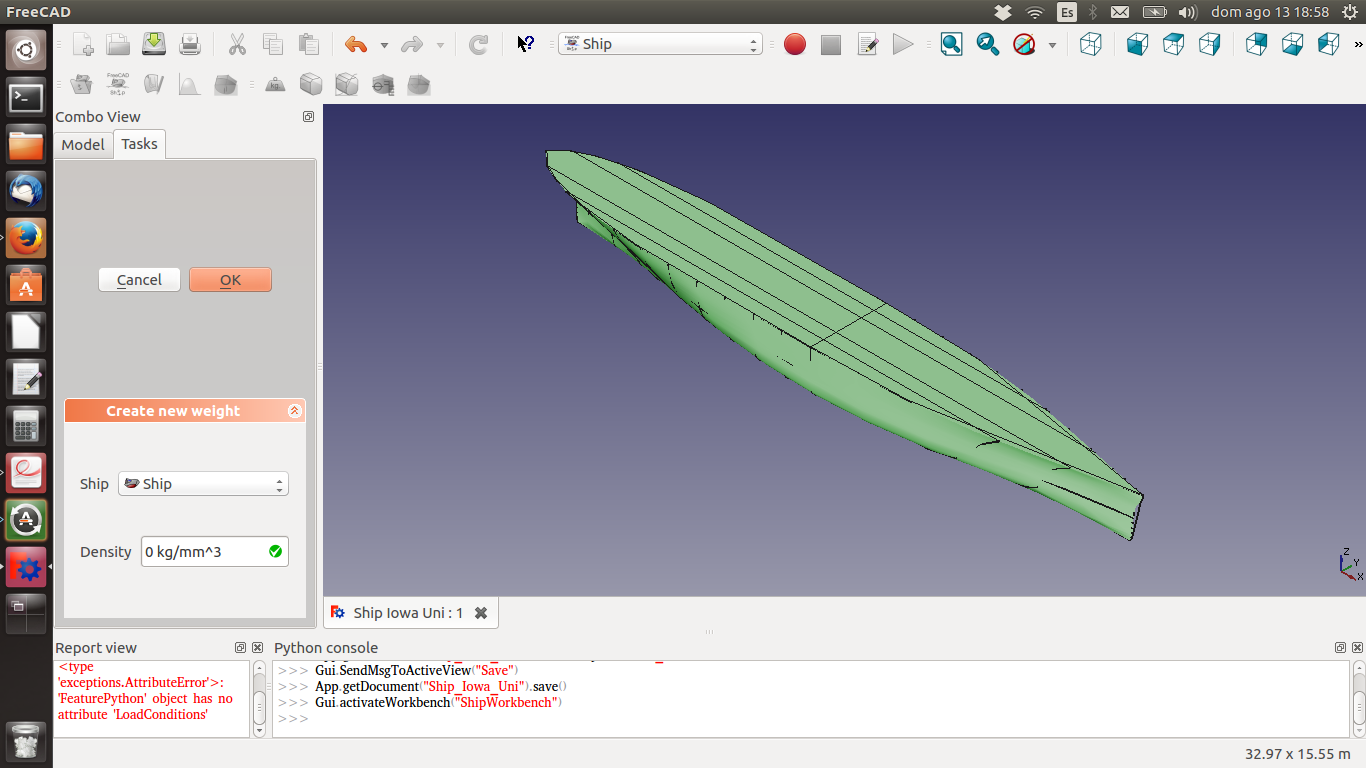1366x768 pixels.
Task: Click the save document icon
Action: (154, 44)
